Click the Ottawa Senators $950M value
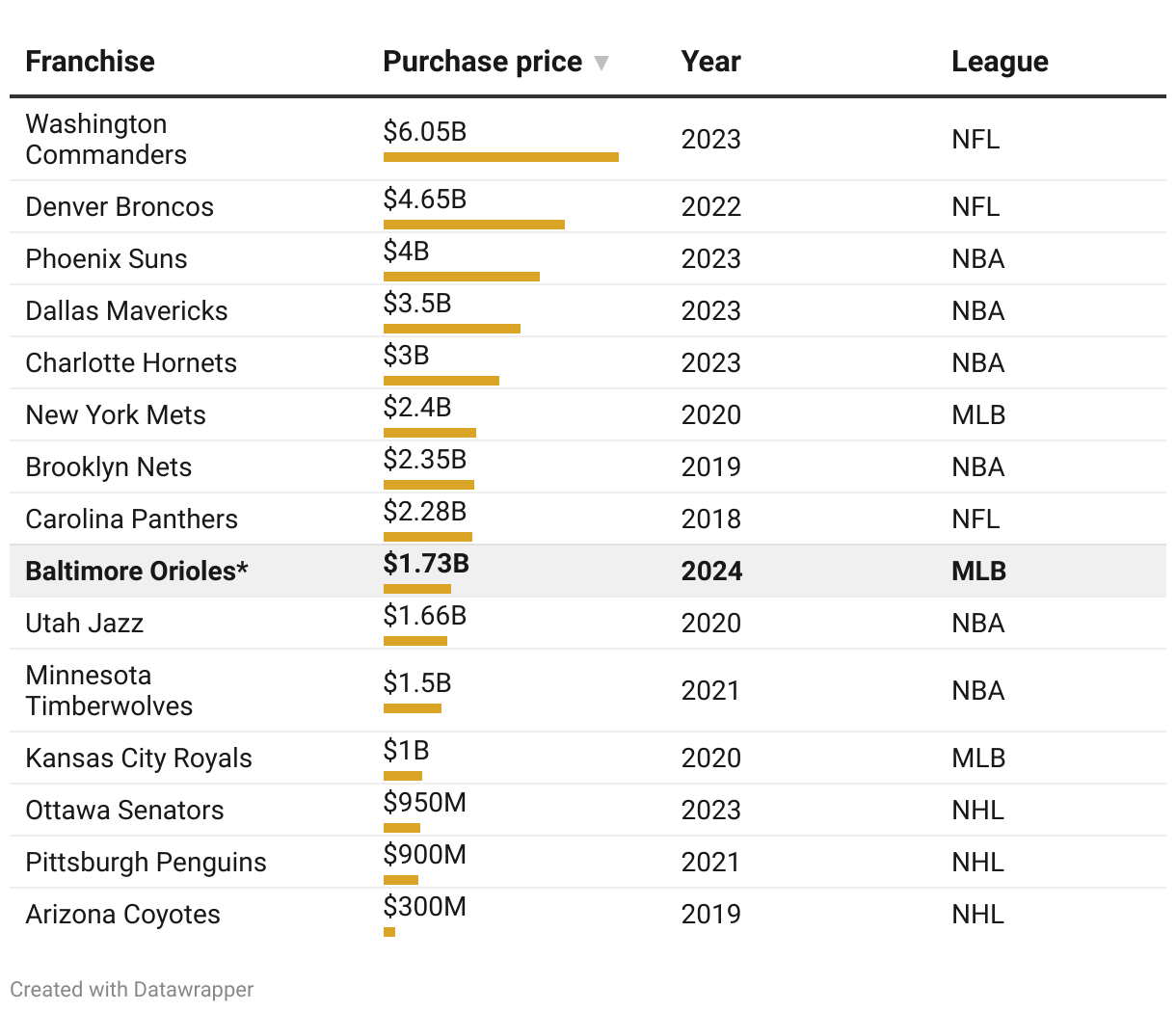Viewport: 1176px width, 1012px height. 424,802
